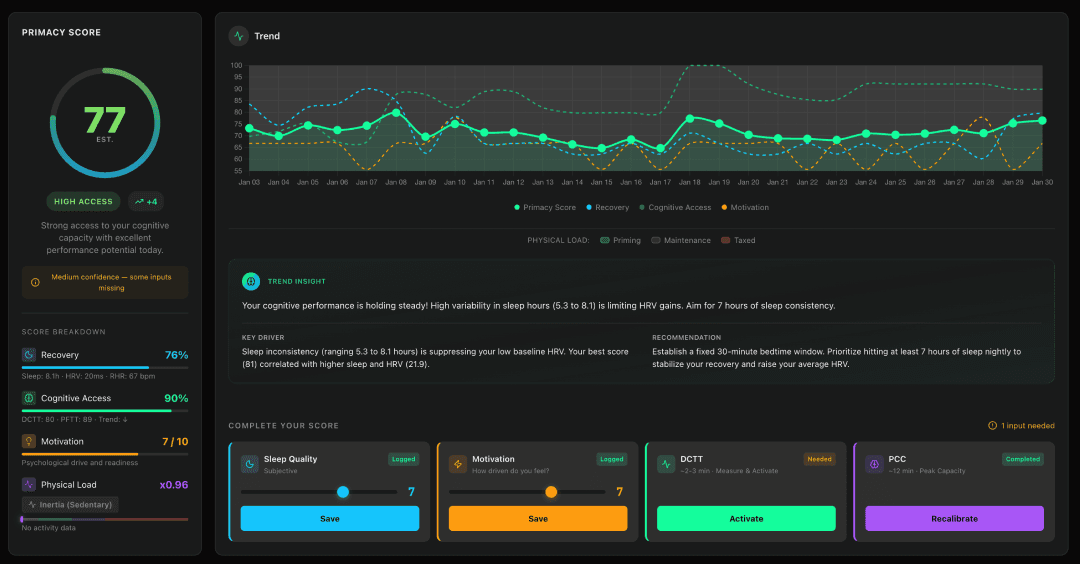Click the Physical Load activity icon
The image size is (1080, 564).
29,485
